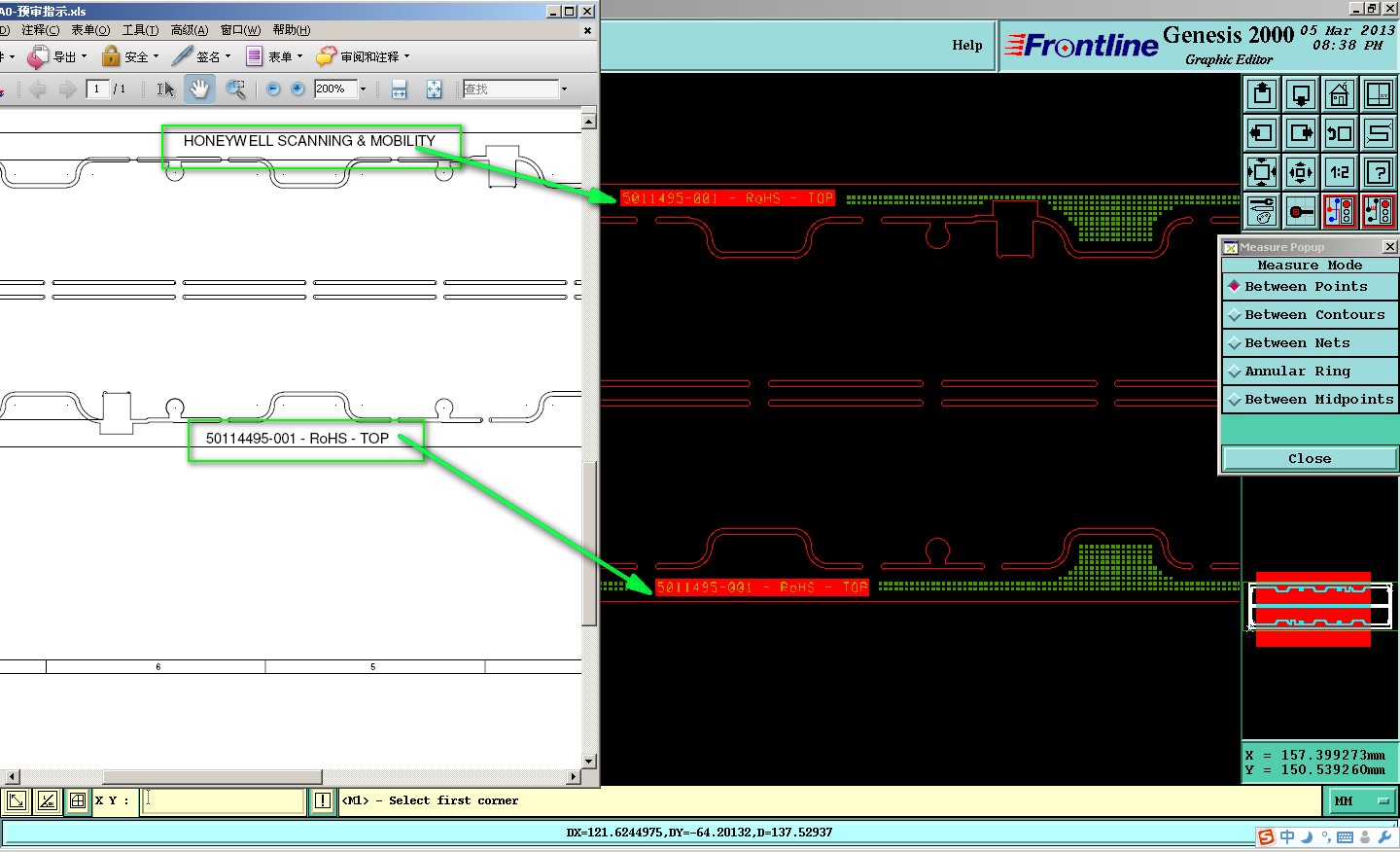Image resolution: width=1400 pixels, height=852 pixels.
Task: Open the wrench and palette settings icon
Action: (1262, 211)
